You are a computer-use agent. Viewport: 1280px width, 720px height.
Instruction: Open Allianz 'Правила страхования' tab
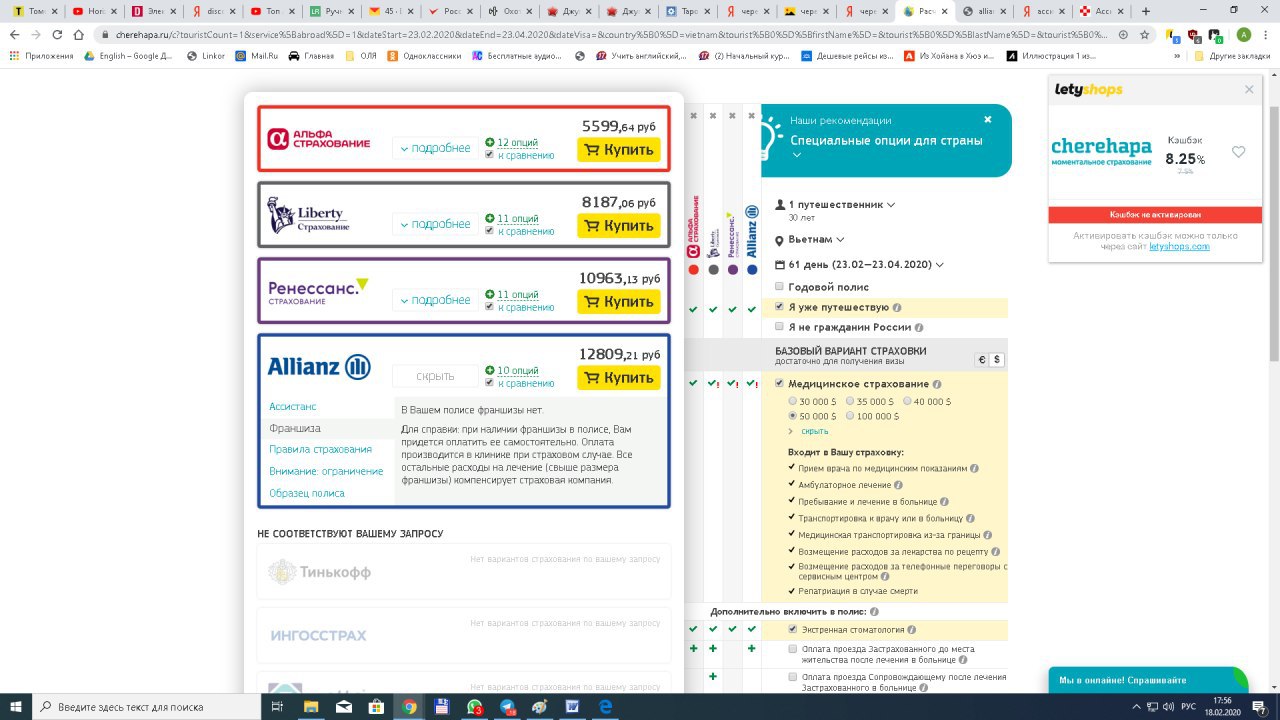point(320,449)
